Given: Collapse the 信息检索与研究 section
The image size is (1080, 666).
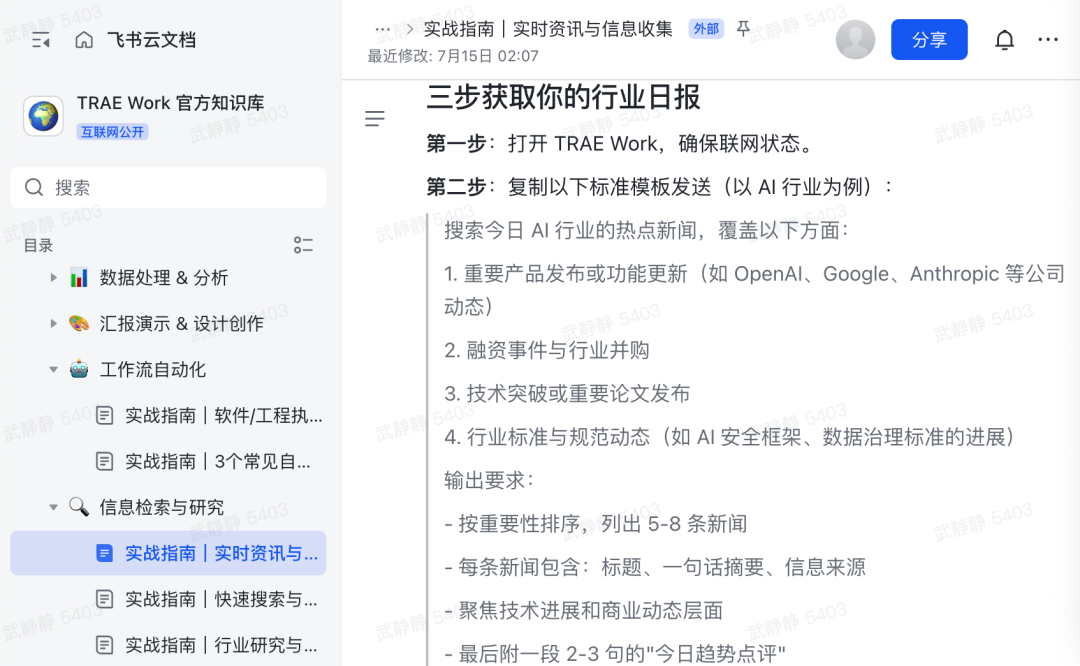Looking at the screenshot, I should 53,508.
